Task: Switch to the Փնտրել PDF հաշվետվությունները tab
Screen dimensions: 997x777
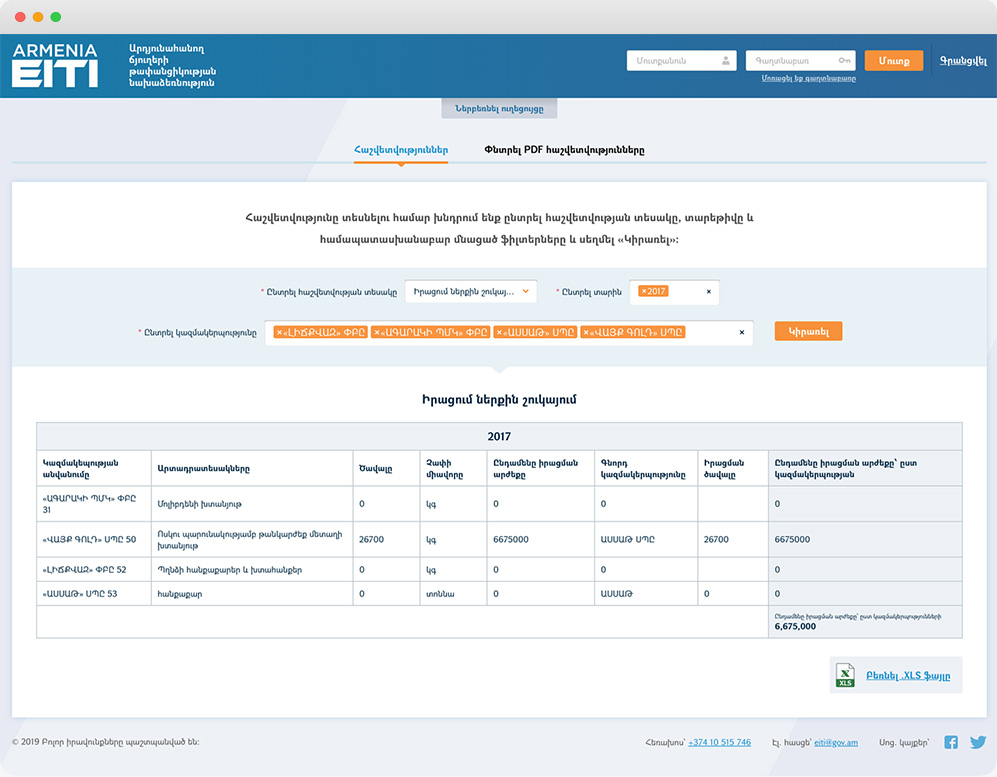Action: tap(564, 150)
